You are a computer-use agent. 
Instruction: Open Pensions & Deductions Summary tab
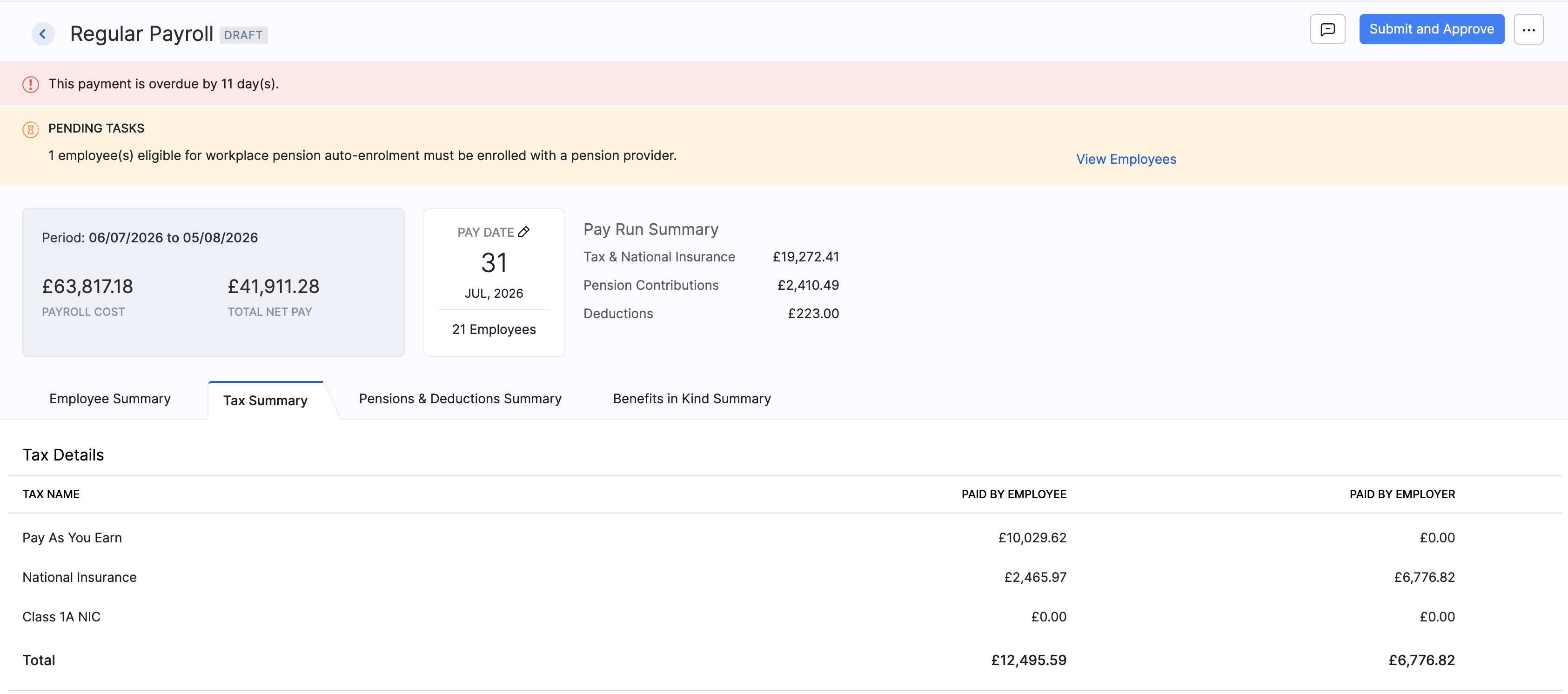460,399
